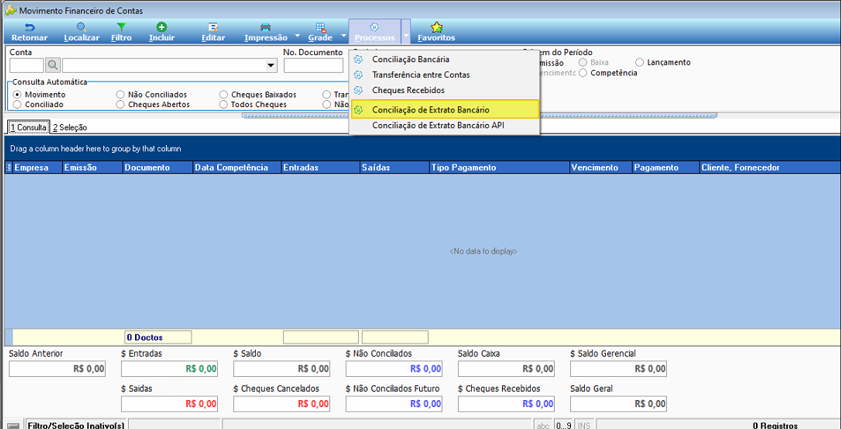Click the green Filtro funnel icon
This screenshot has height=429, width=841.
121,27
